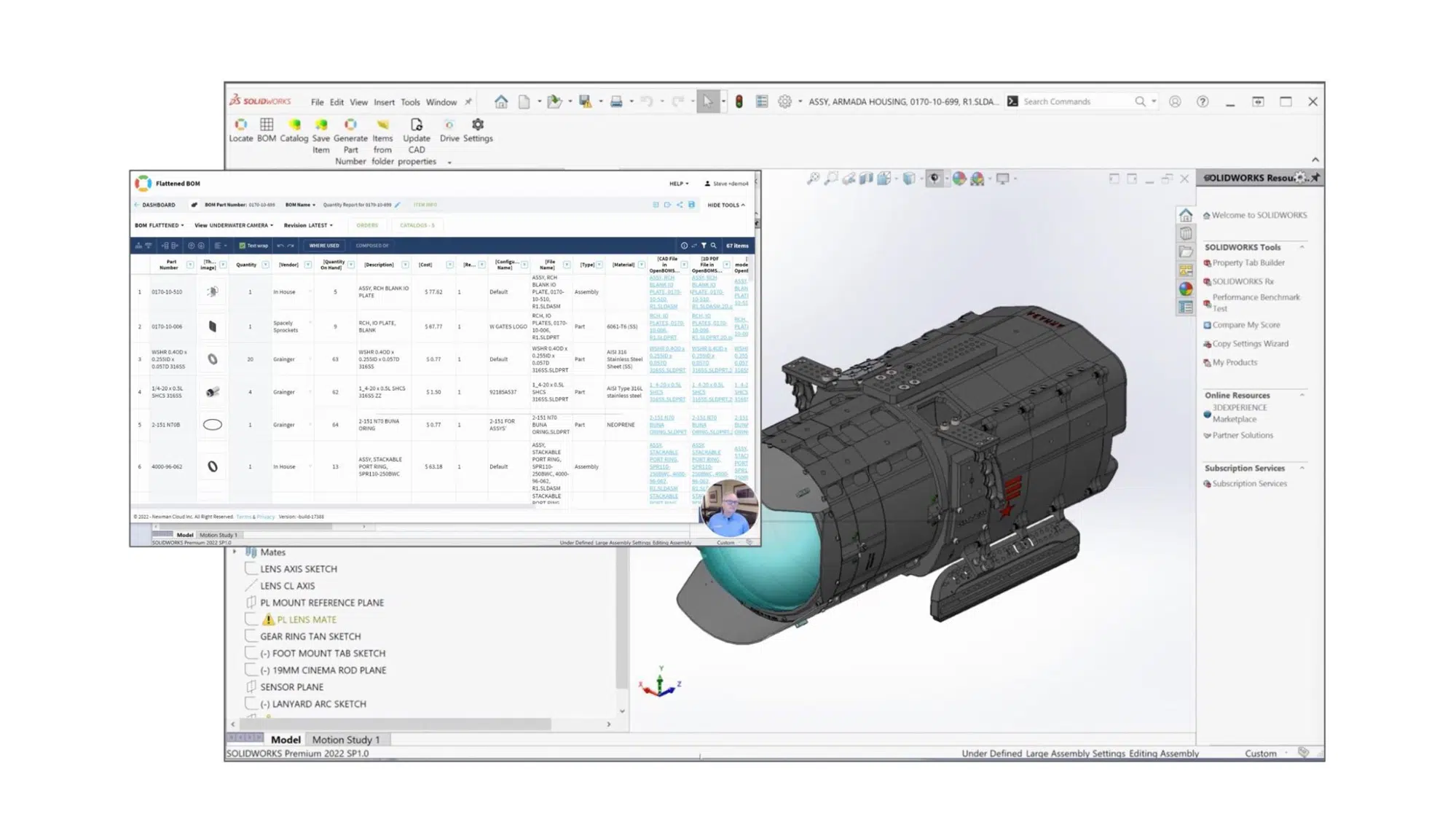Pin the SOLIDWORKS menu bar
1456x838 pixels.
468,102
